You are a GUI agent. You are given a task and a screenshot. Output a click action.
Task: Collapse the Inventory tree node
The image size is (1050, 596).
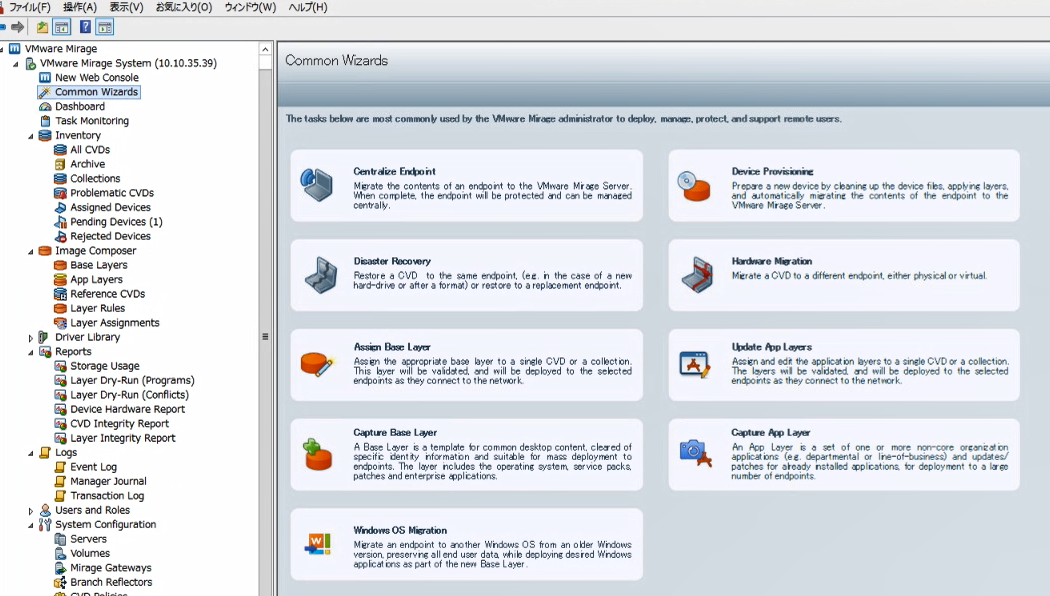point(30,136)
